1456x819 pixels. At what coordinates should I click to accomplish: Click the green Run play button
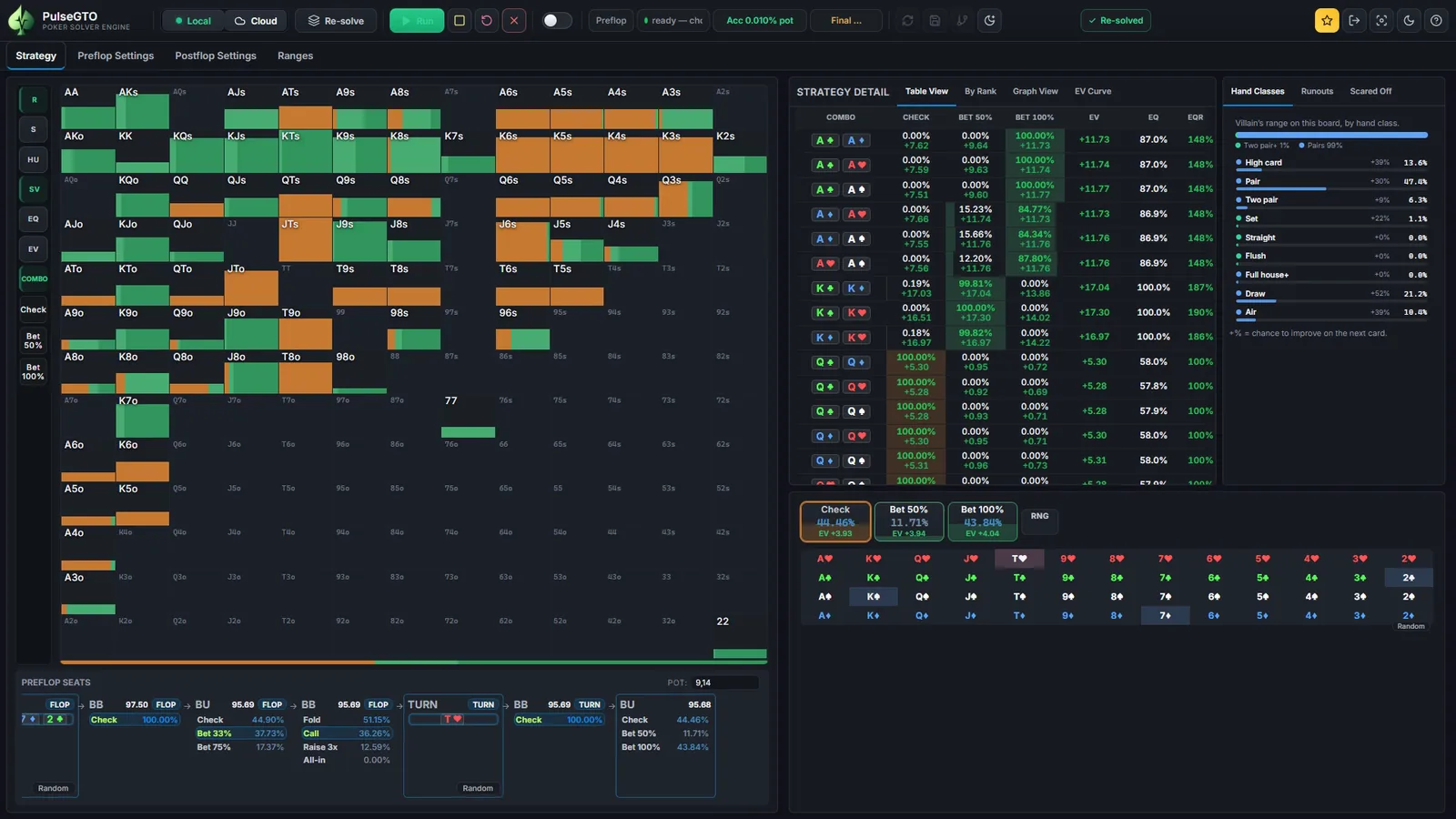[x=417, y=20]
